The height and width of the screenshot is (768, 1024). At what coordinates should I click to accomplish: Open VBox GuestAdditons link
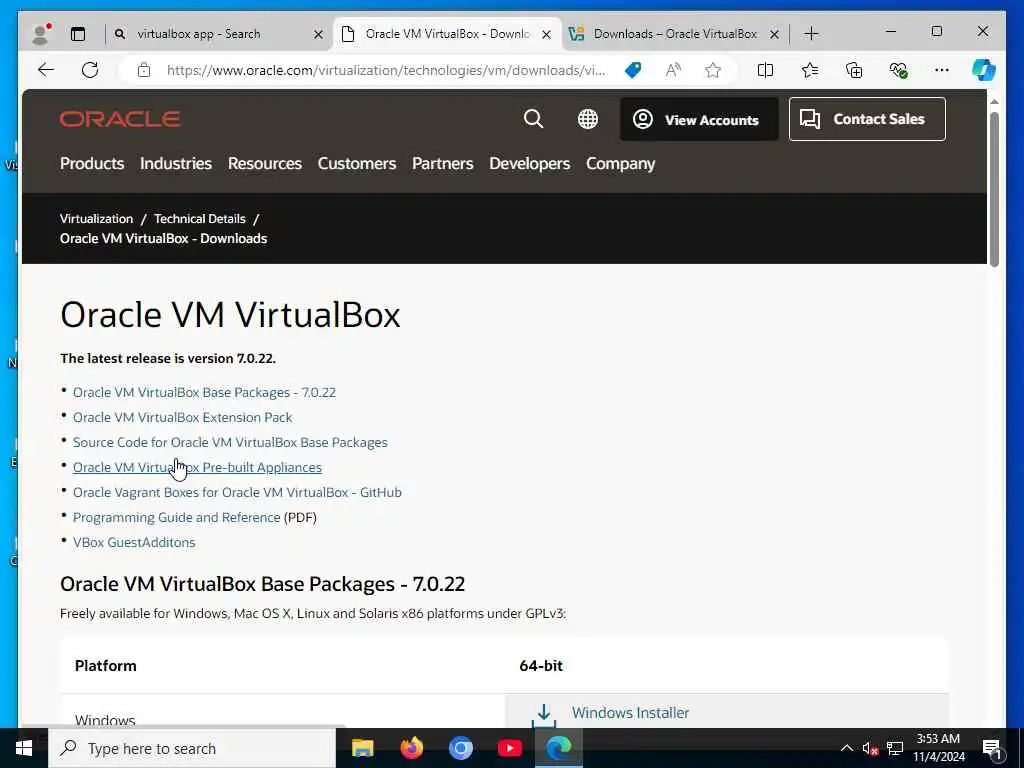[134, 542]
